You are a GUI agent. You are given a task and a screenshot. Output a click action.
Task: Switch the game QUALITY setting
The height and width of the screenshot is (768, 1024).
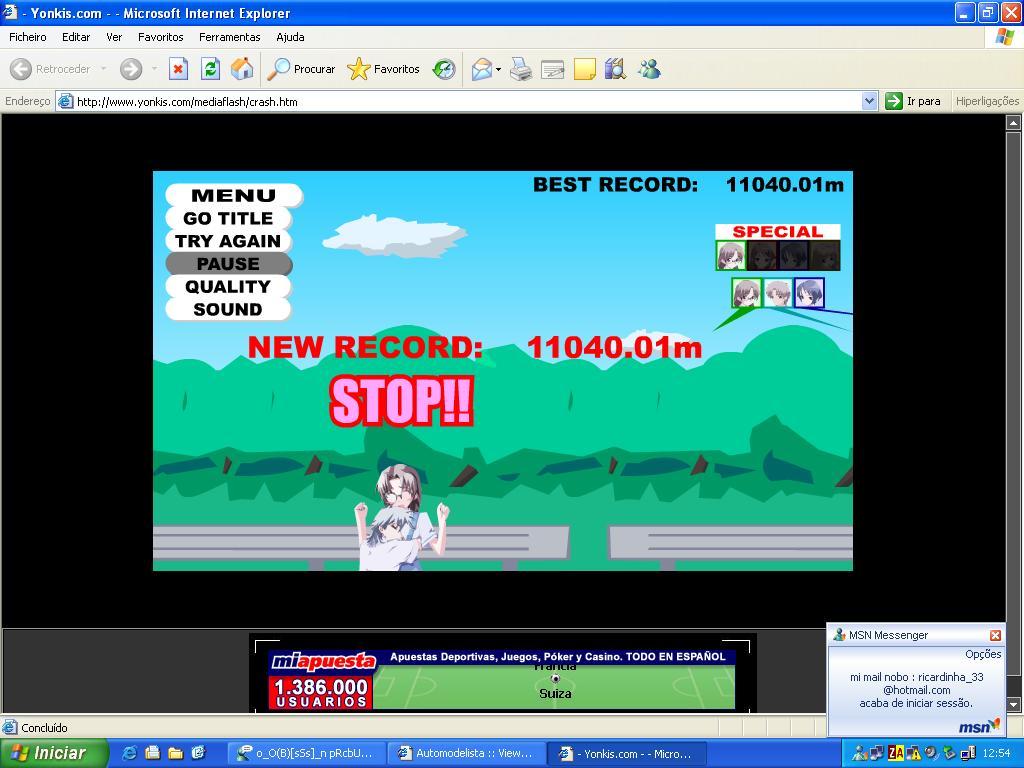(x=227, y=287)
